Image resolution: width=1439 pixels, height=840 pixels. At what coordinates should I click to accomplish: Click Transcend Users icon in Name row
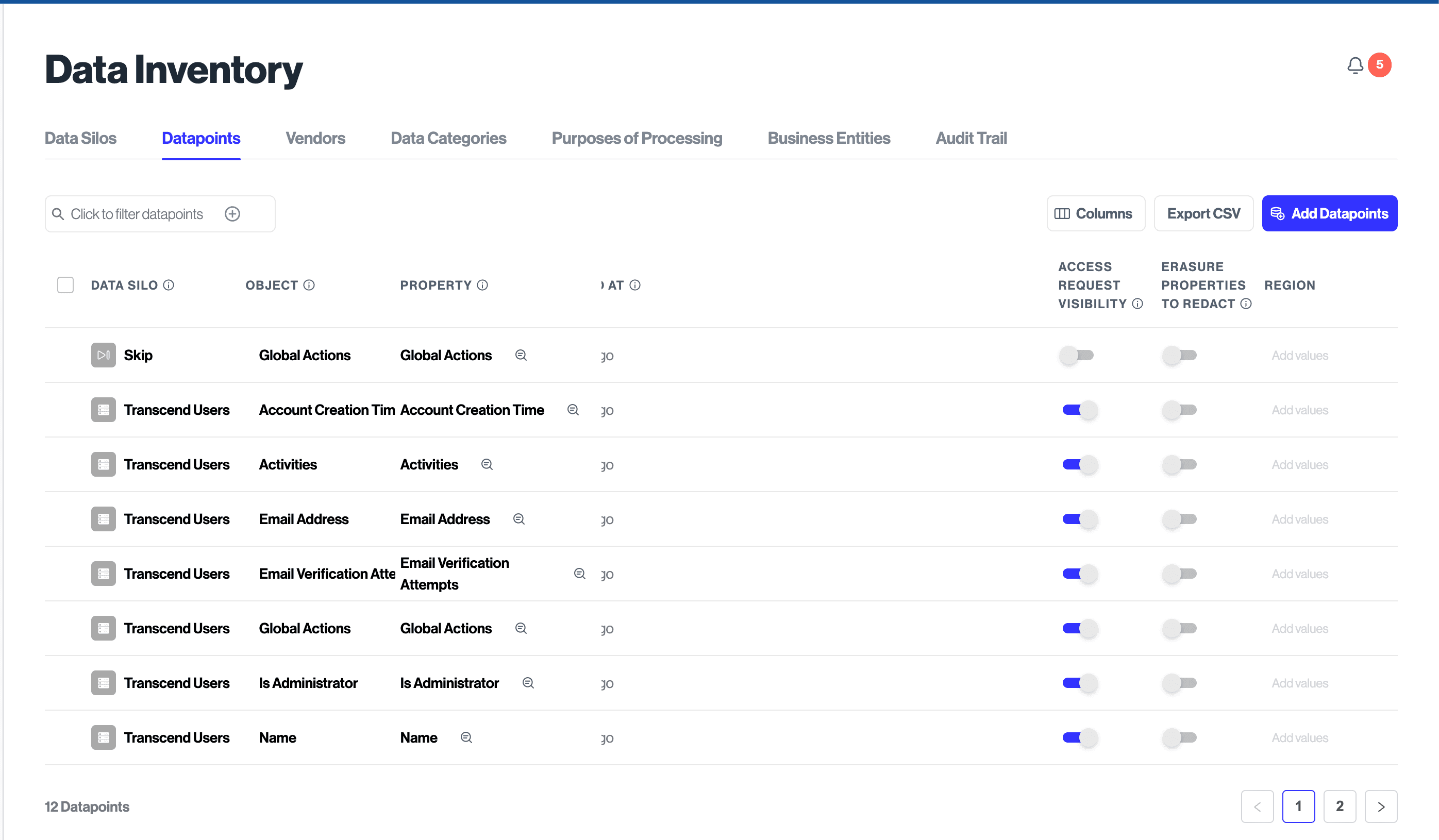pyautogui.click(x=104, y=738)
